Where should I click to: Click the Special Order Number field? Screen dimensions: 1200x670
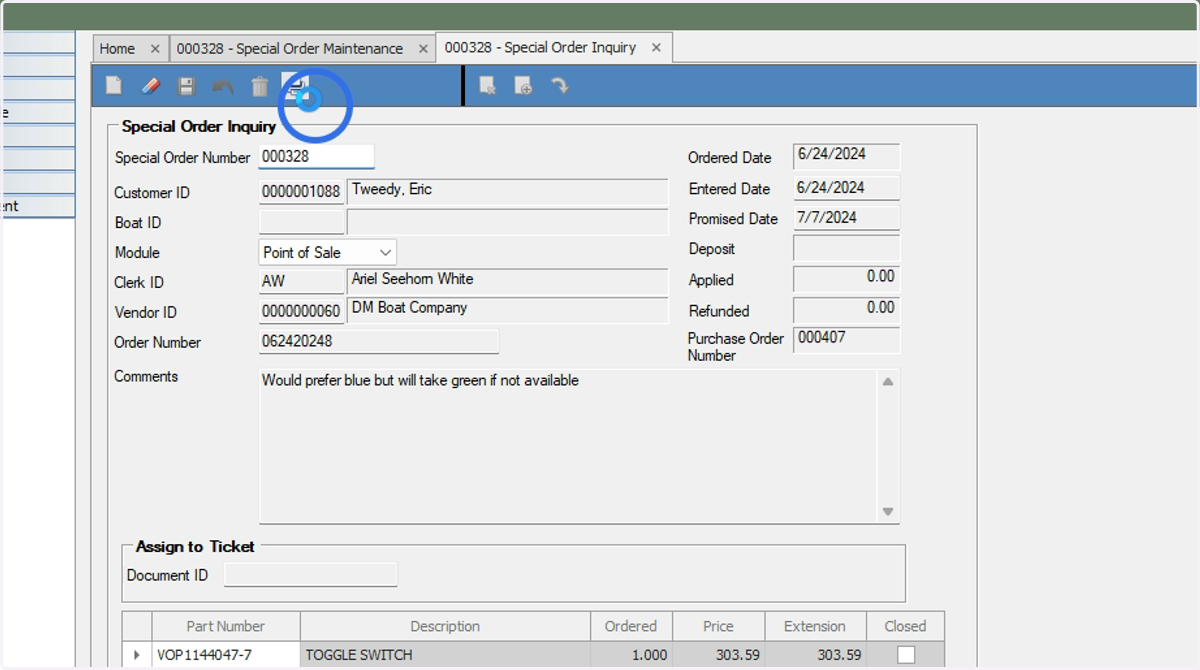pyautogui.click(x=316, y=156)
